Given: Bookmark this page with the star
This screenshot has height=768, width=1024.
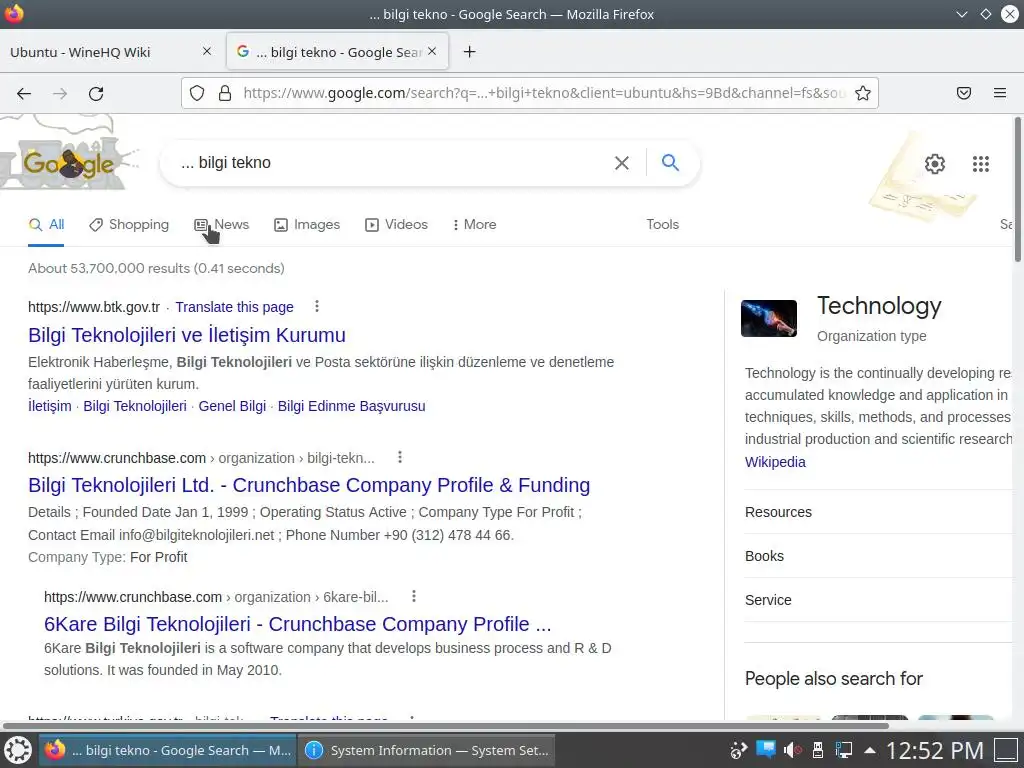Looking at the screenshot, I should [863, 93].
